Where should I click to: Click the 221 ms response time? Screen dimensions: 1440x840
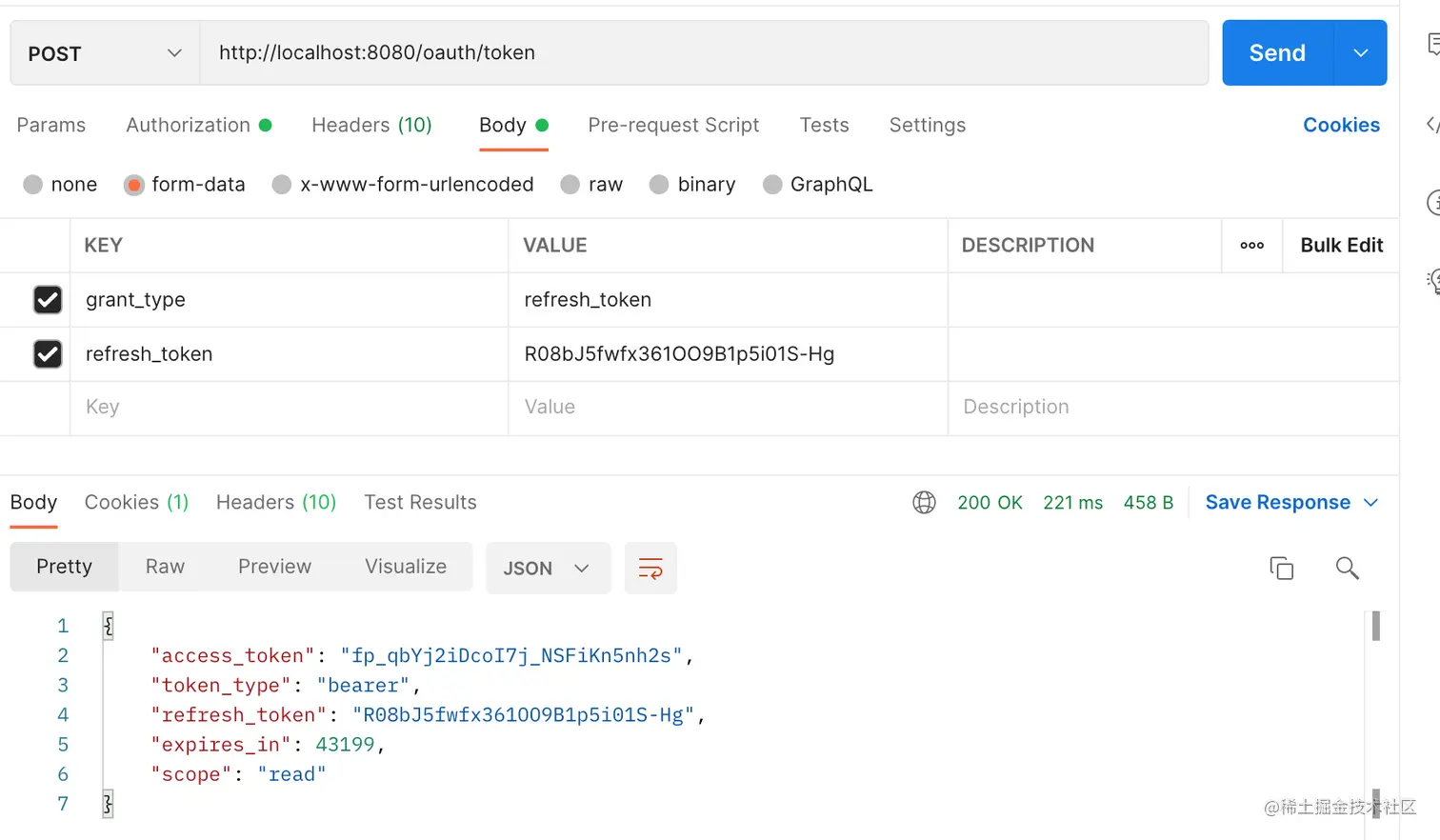(x=1072, y=503)
